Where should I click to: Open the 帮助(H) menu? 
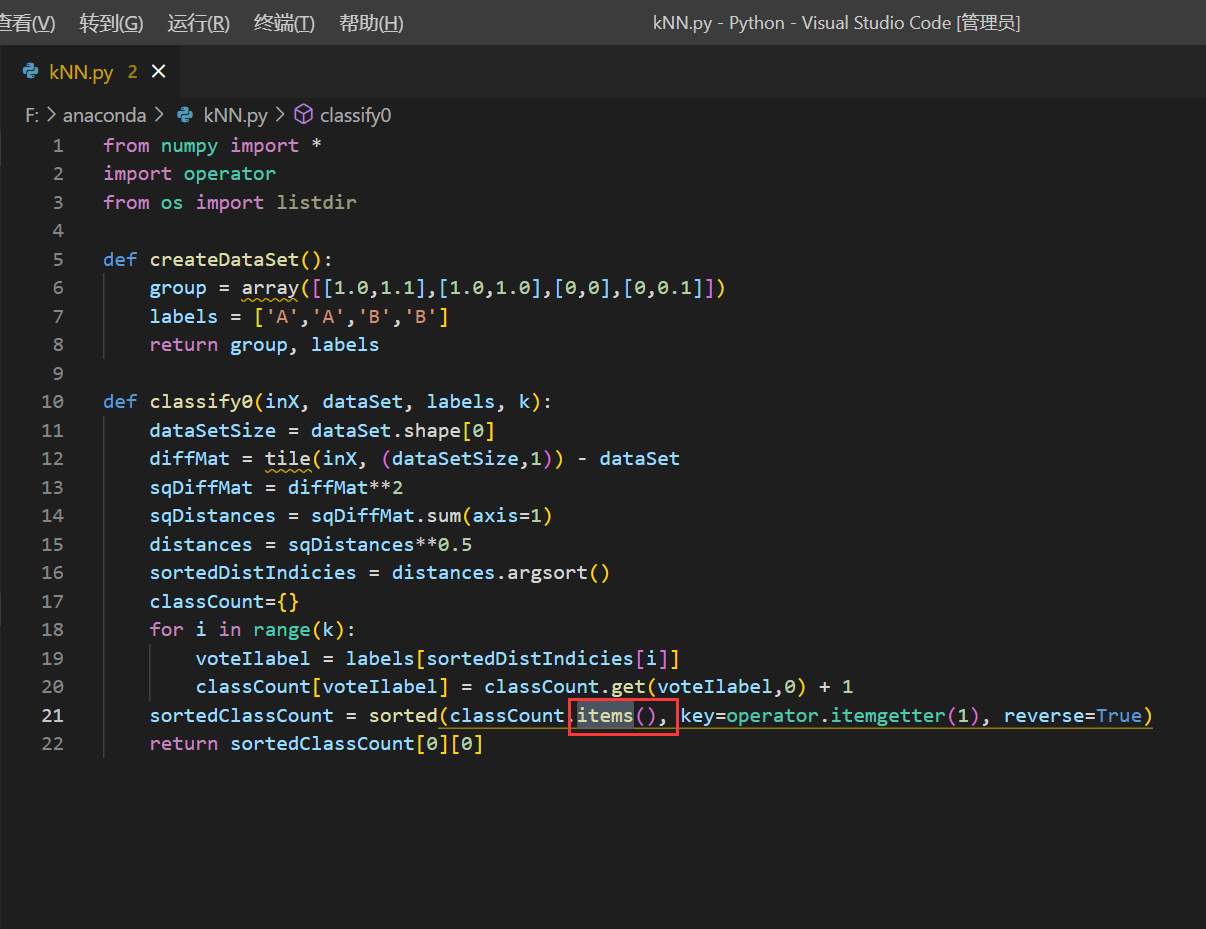371,23
